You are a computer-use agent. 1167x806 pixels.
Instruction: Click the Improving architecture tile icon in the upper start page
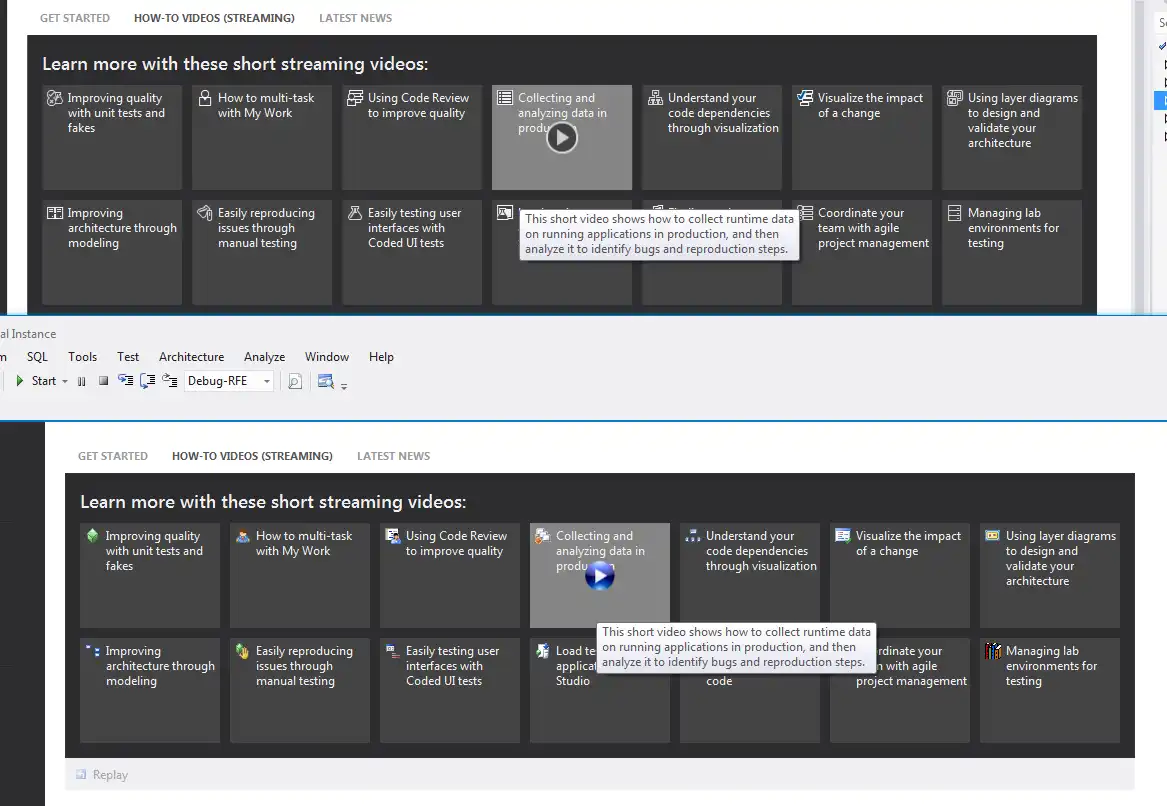tap(55, 213)
